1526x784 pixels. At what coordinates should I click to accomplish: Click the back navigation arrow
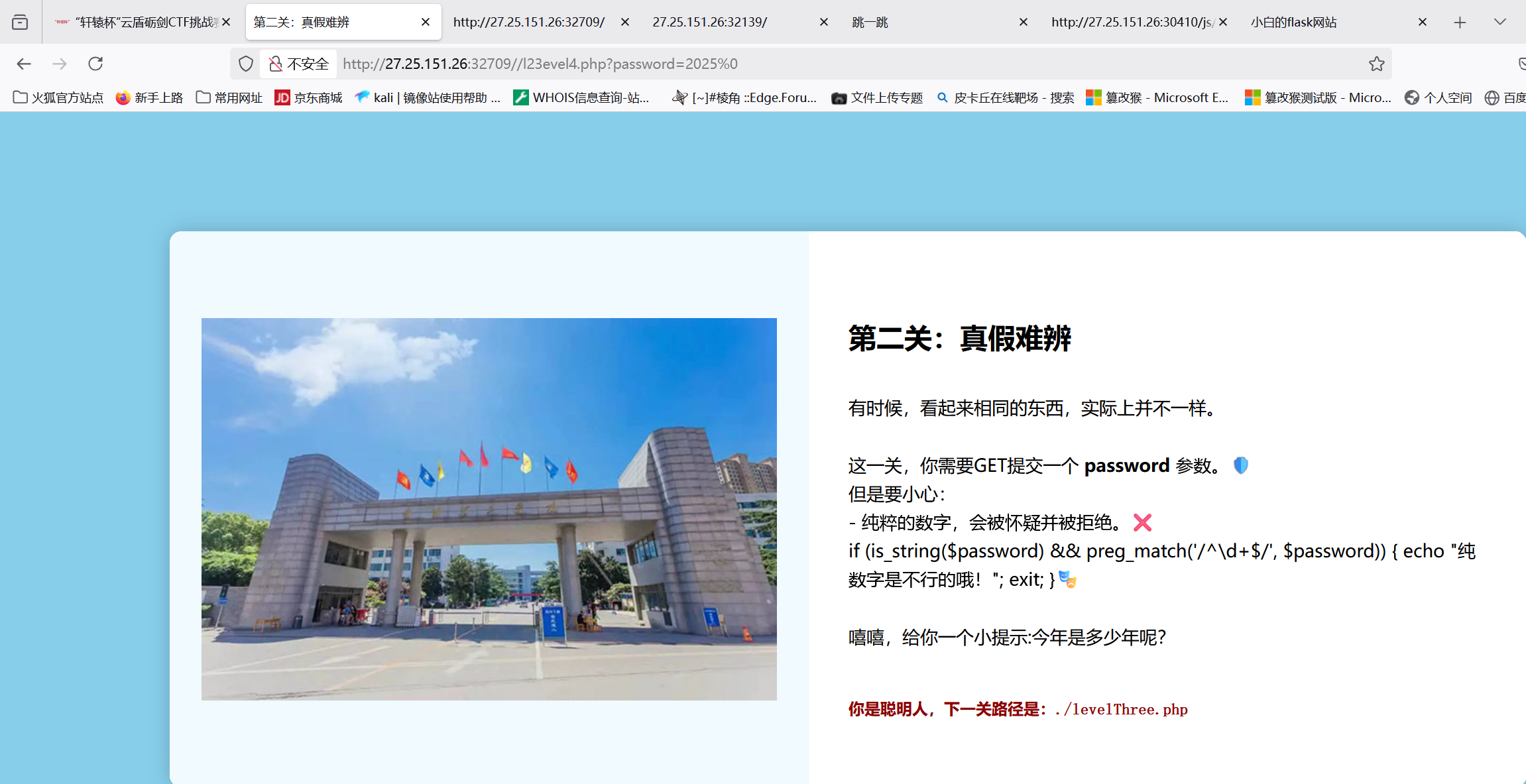point(24,64)
